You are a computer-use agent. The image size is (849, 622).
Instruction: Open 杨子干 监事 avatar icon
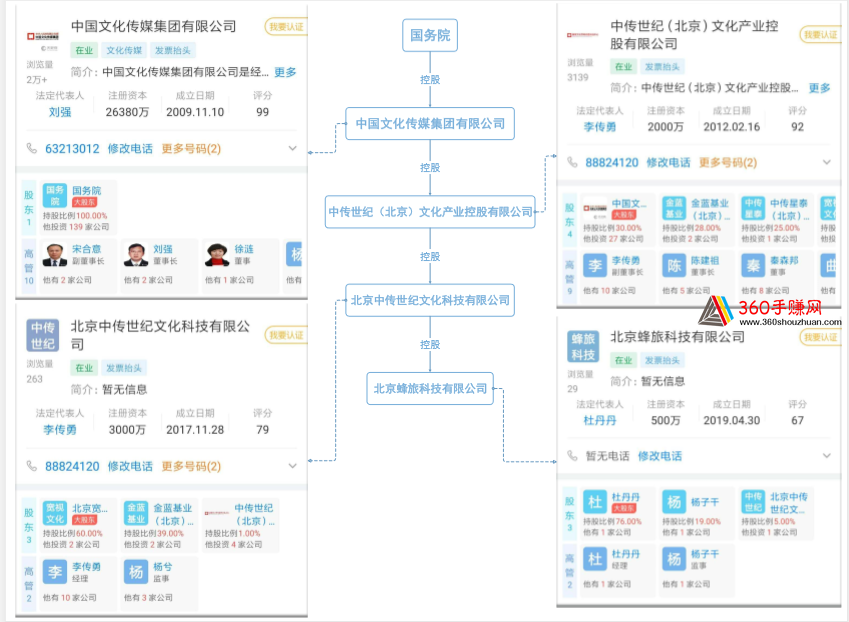point(674,559)
